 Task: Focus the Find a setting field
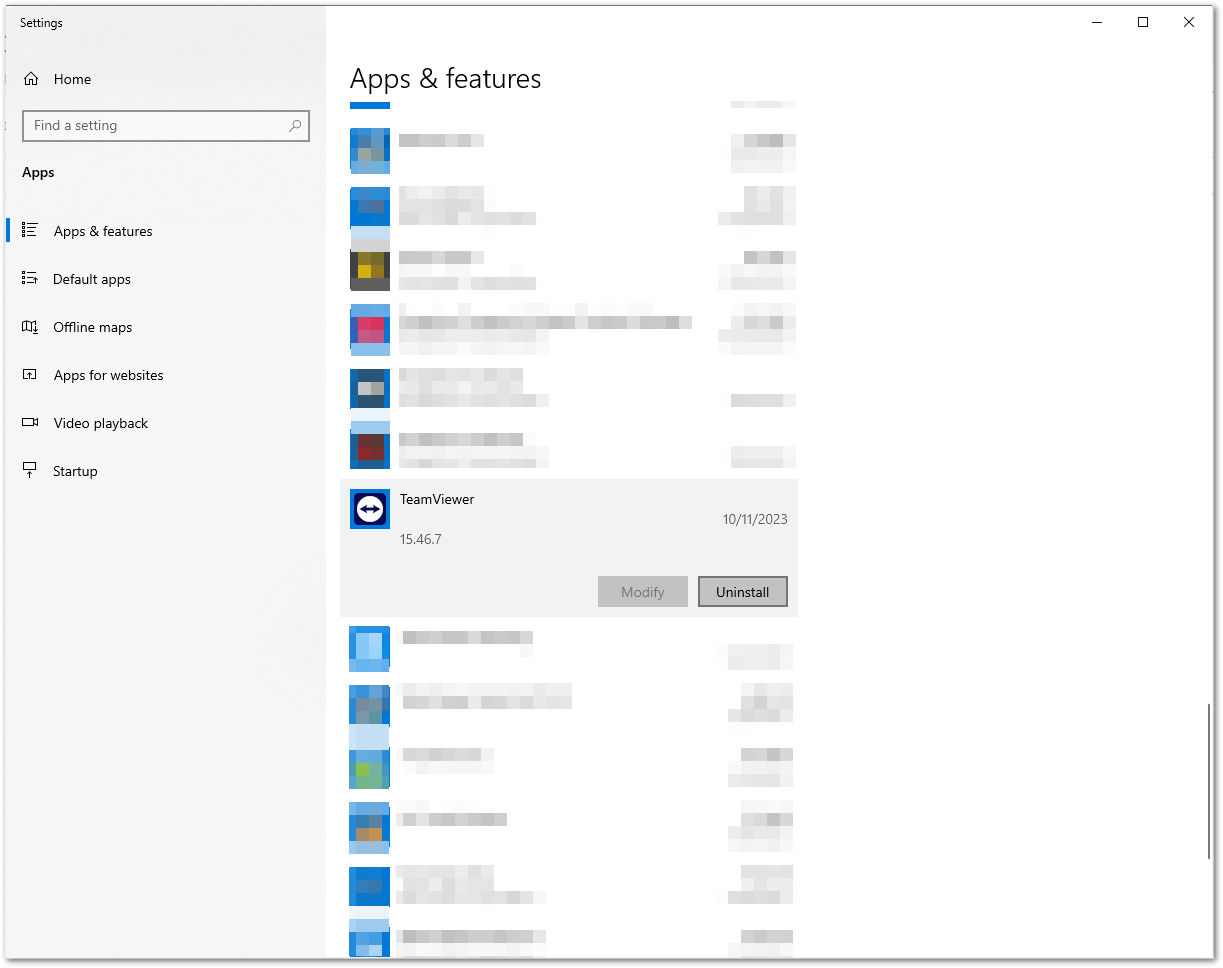166,126
